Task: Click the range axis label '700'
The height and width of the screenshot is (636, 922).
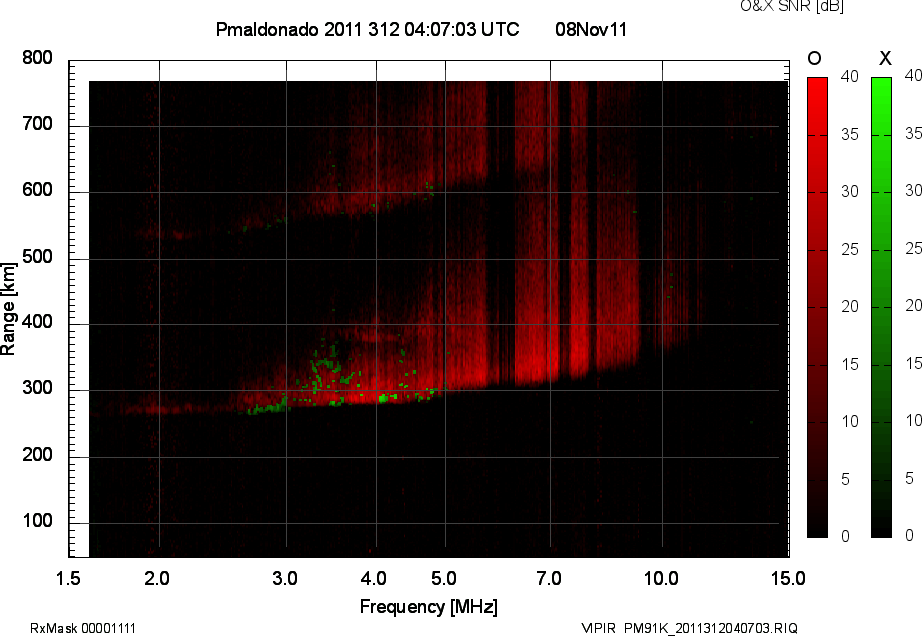Action: click(x=38, y=124)
